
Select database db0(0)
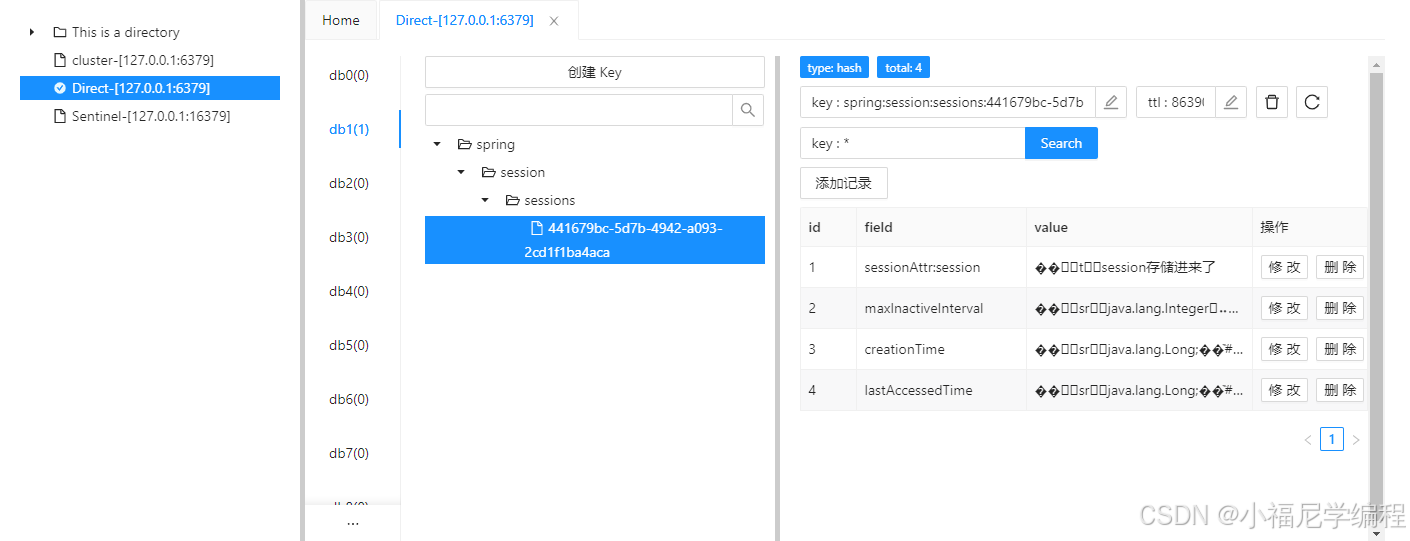pyautogui.click(x=350, y=75)
